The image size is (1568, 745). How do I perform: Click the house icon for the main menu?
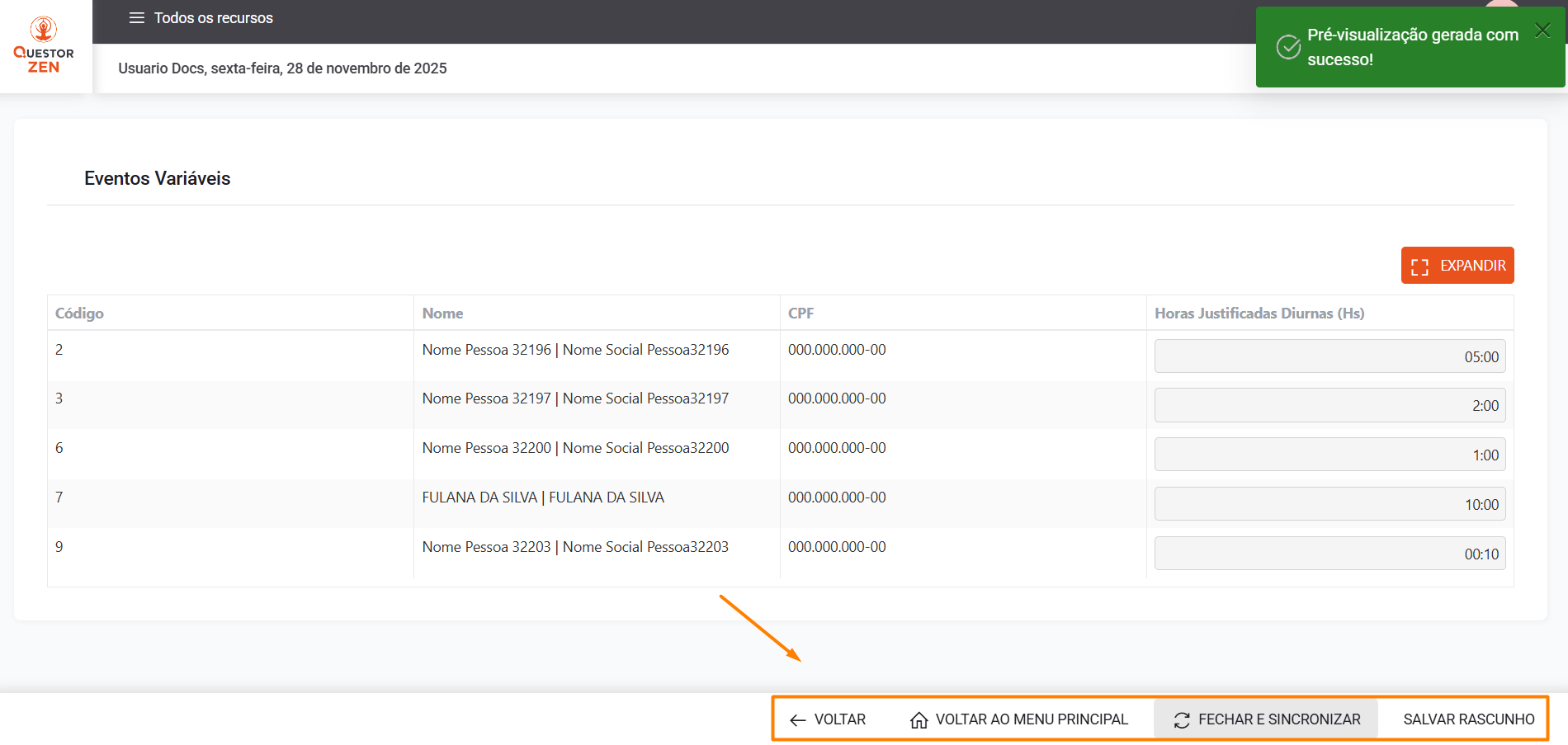point(919,720)
